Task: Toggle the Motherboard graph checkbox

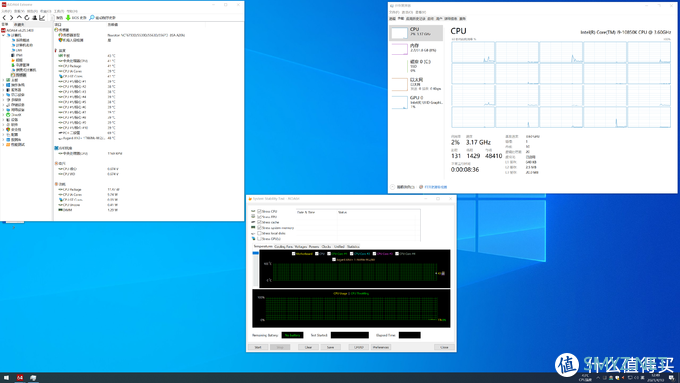Action: point(294,254)
